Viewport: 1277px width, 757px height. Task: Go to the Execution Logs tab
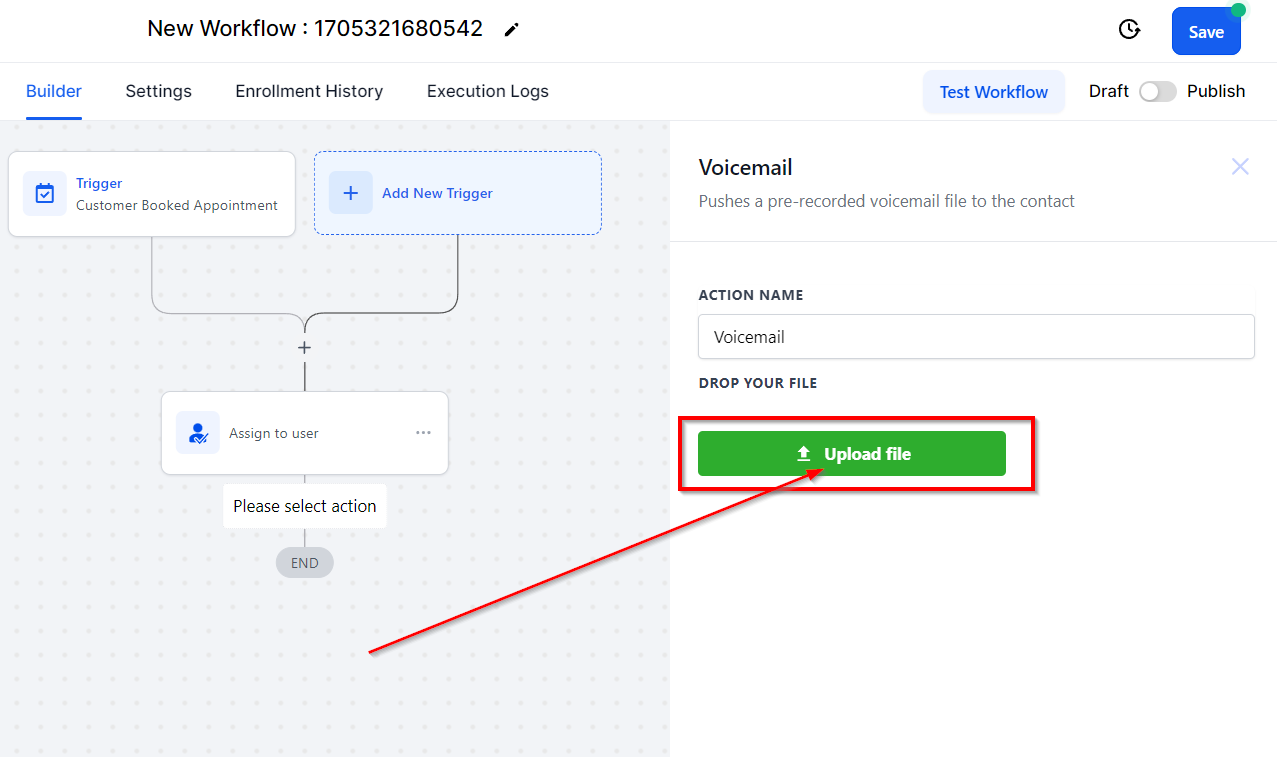click(488, 91)
